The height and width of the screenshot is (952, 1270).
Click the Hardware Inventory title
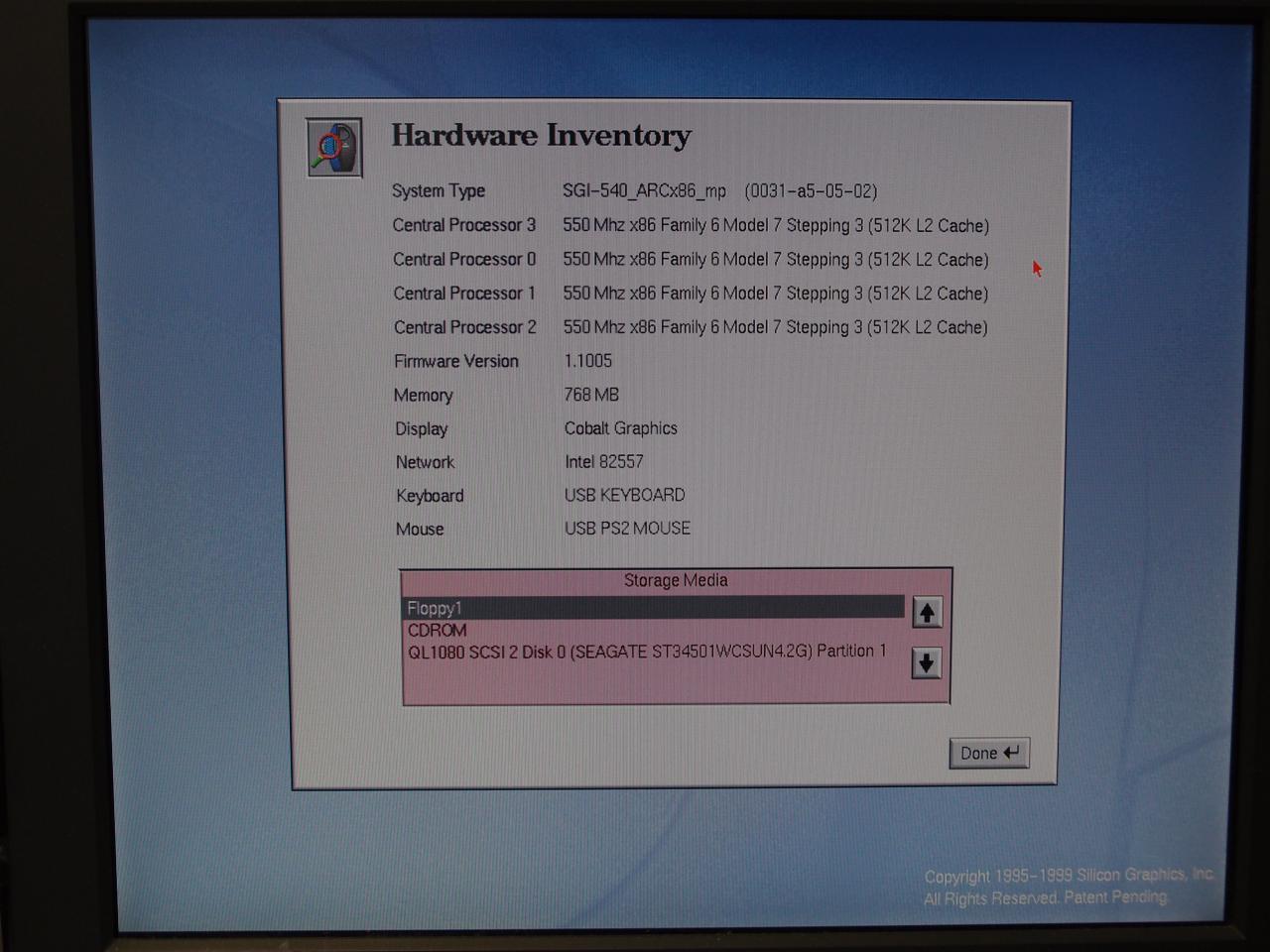[x=541, y=136]
